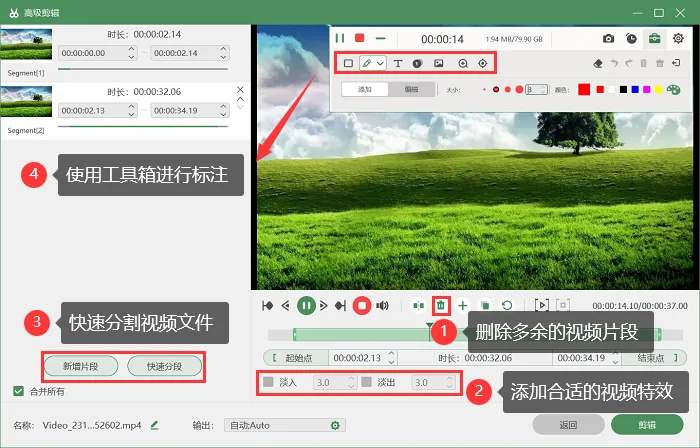
Task: Select the eraser tool
Action: (x=598, y=63)
